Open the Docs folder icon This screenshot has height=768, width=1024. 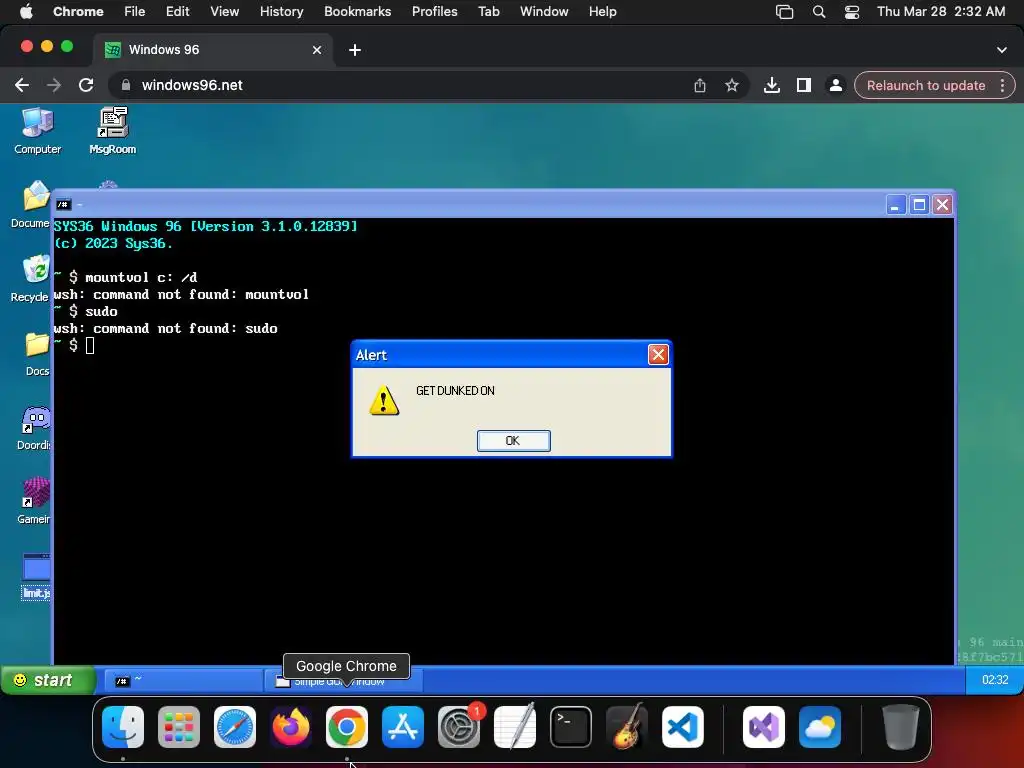(37, 353)
